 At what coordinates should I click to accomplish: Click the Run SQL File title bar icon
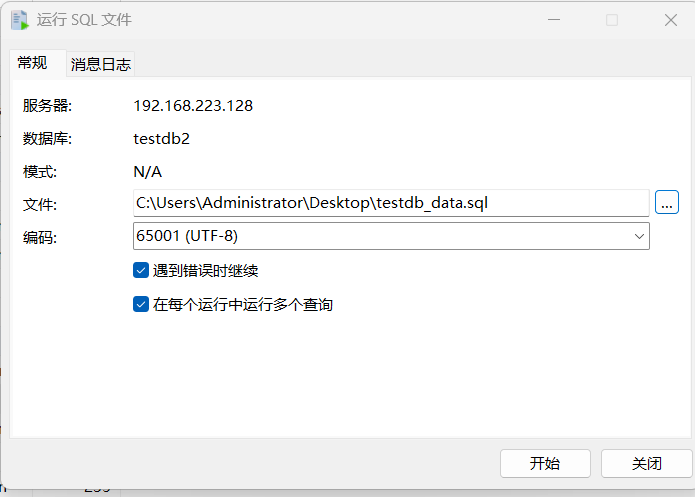(x=19, y=20)
